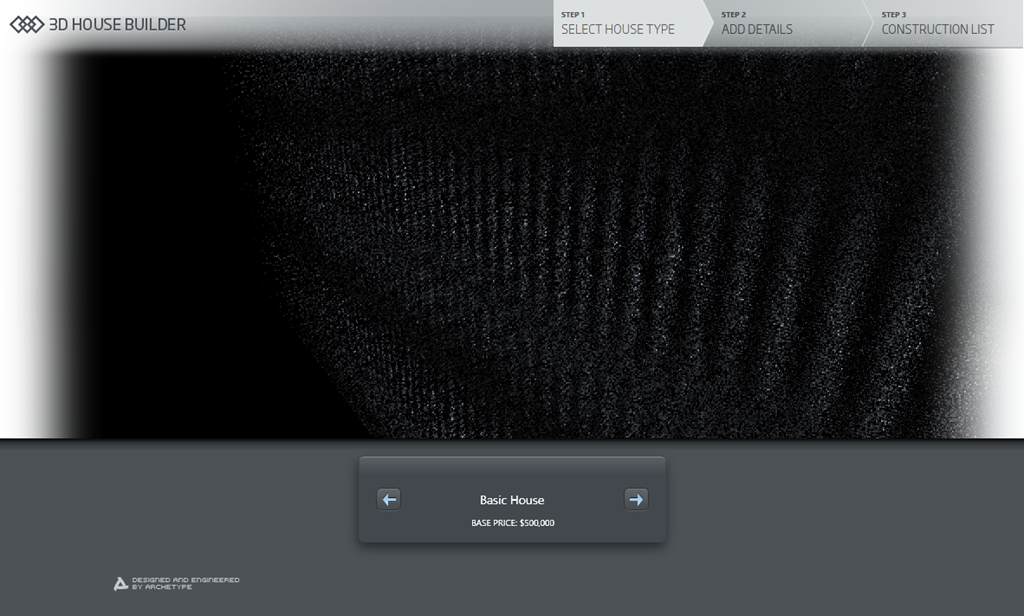This screenshot has height=616, width=1024.
Task: Click the left arrow to see previous house
Action: tap(389, 499)
